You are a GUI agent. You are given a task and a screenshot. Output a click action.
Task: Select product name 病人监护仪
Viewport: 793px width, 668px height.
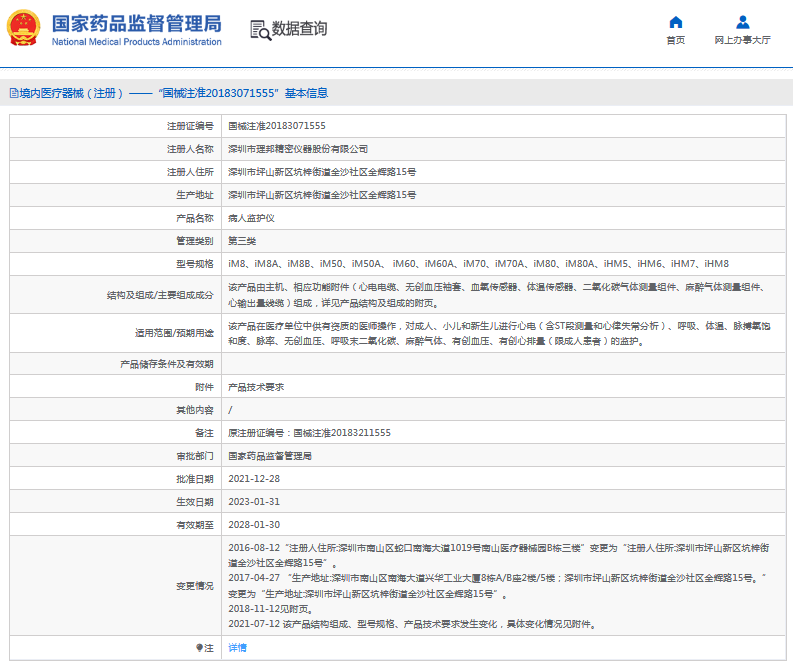click(x=251, y=218)
